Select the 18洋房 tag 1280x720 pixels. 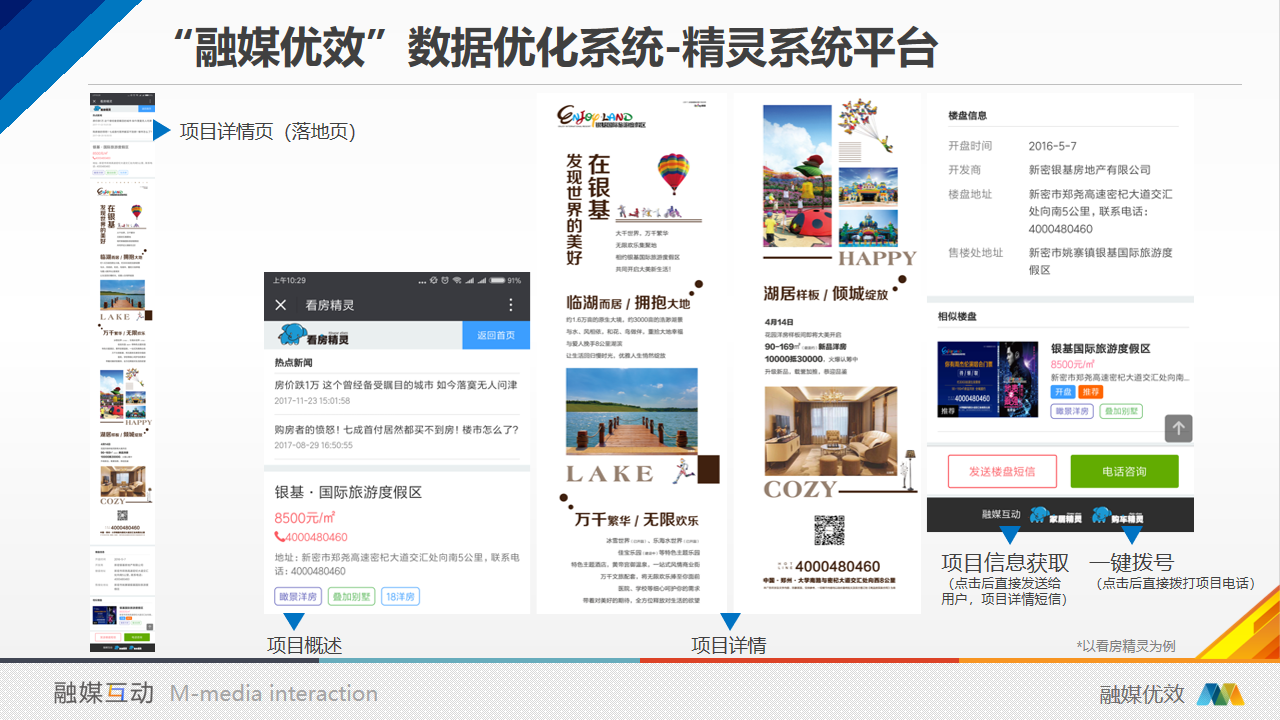tap(400, 597)
